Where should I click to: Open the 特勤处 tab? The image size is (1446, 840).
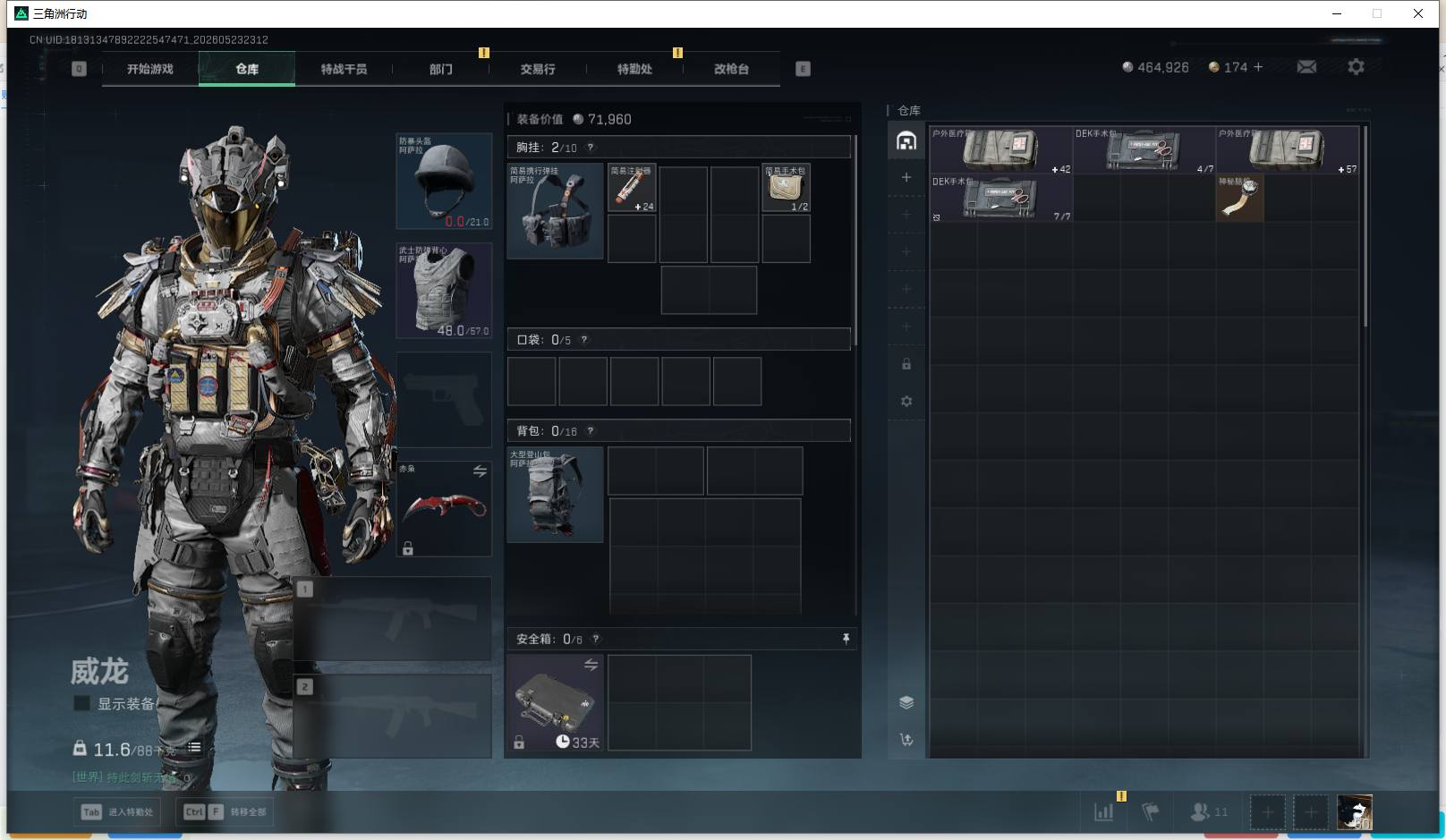[634, 69]
